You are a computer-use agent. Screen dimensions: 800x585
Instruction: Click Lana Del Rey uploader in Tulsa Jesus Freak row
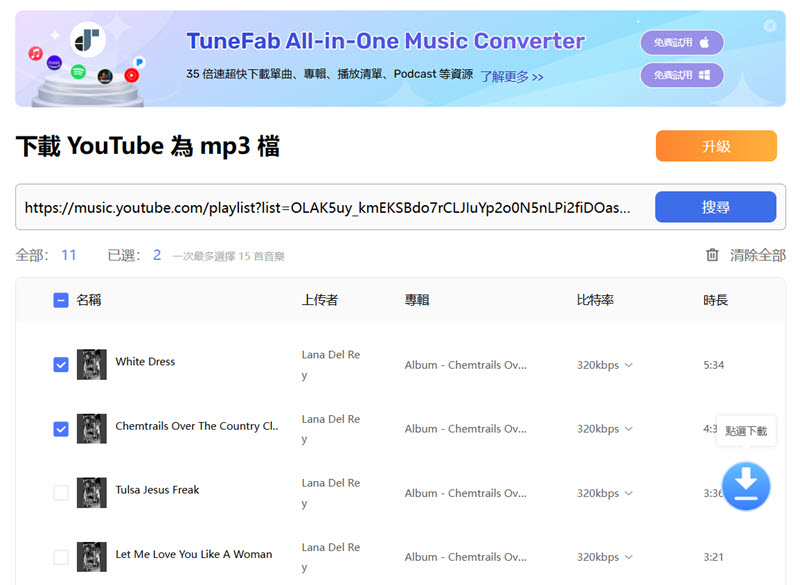[x=331, y=493]
